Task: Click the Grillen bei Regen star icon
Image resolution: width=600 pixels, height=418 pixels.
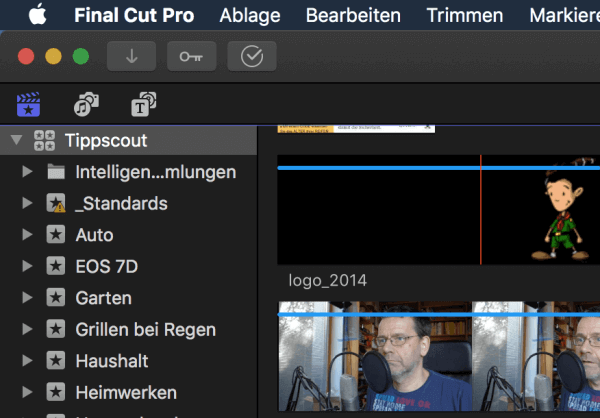Action: 56,329
